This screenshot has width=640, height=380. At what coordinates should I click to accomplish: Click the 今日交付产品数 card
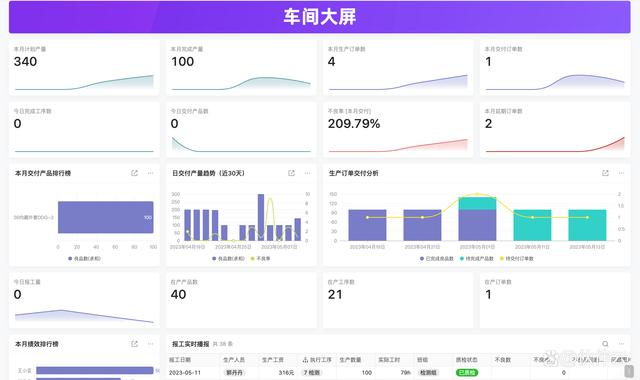[241, 130]
